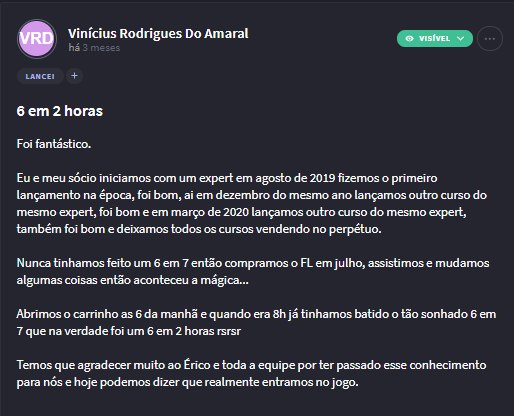Select the LANCEI tag
Image resolution: width=514 pixels, height=416 pixels.
pyautogui.click(x=40, y=76)
